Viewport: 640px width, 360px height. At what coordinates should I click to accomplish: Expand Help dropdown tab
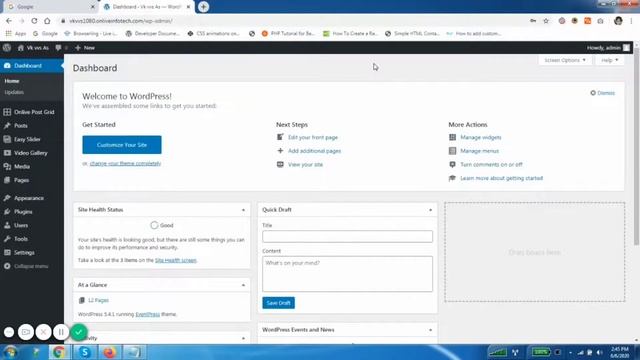pyautogui.click(x=610, y=60)
